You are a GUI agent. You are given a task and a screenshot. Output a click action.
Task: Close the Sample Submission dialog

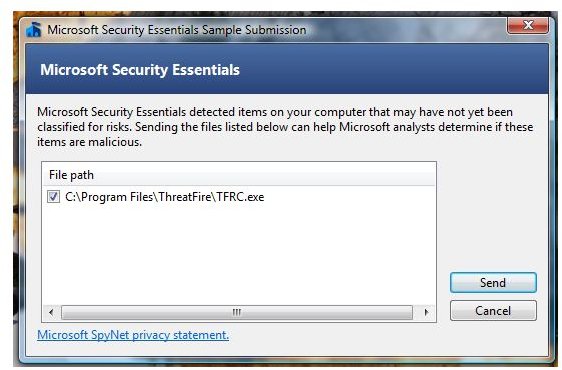[528, 25]
